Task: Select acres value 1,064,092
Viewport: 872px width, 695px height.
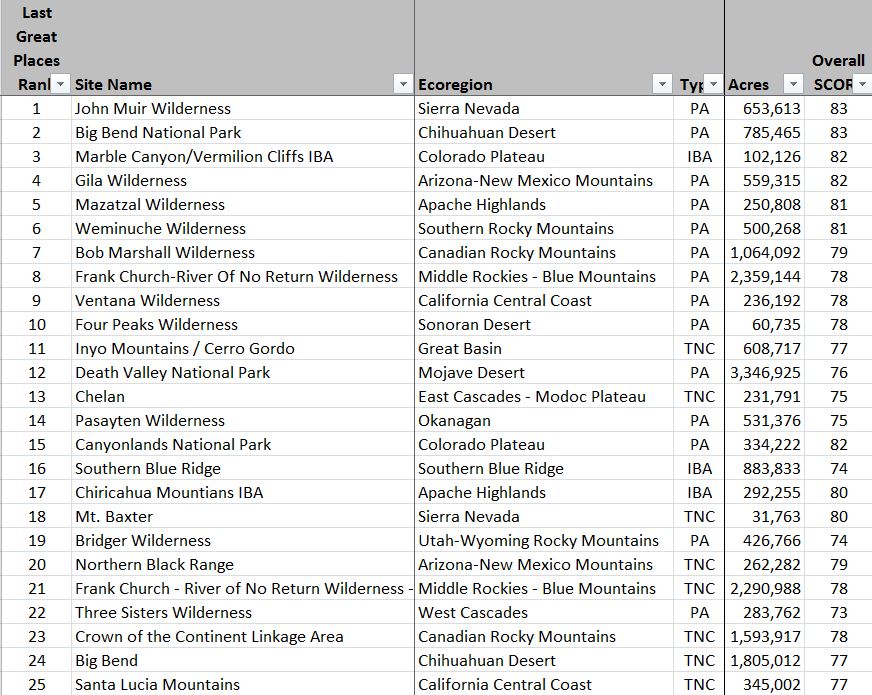Action: click(x=764, y=252)
